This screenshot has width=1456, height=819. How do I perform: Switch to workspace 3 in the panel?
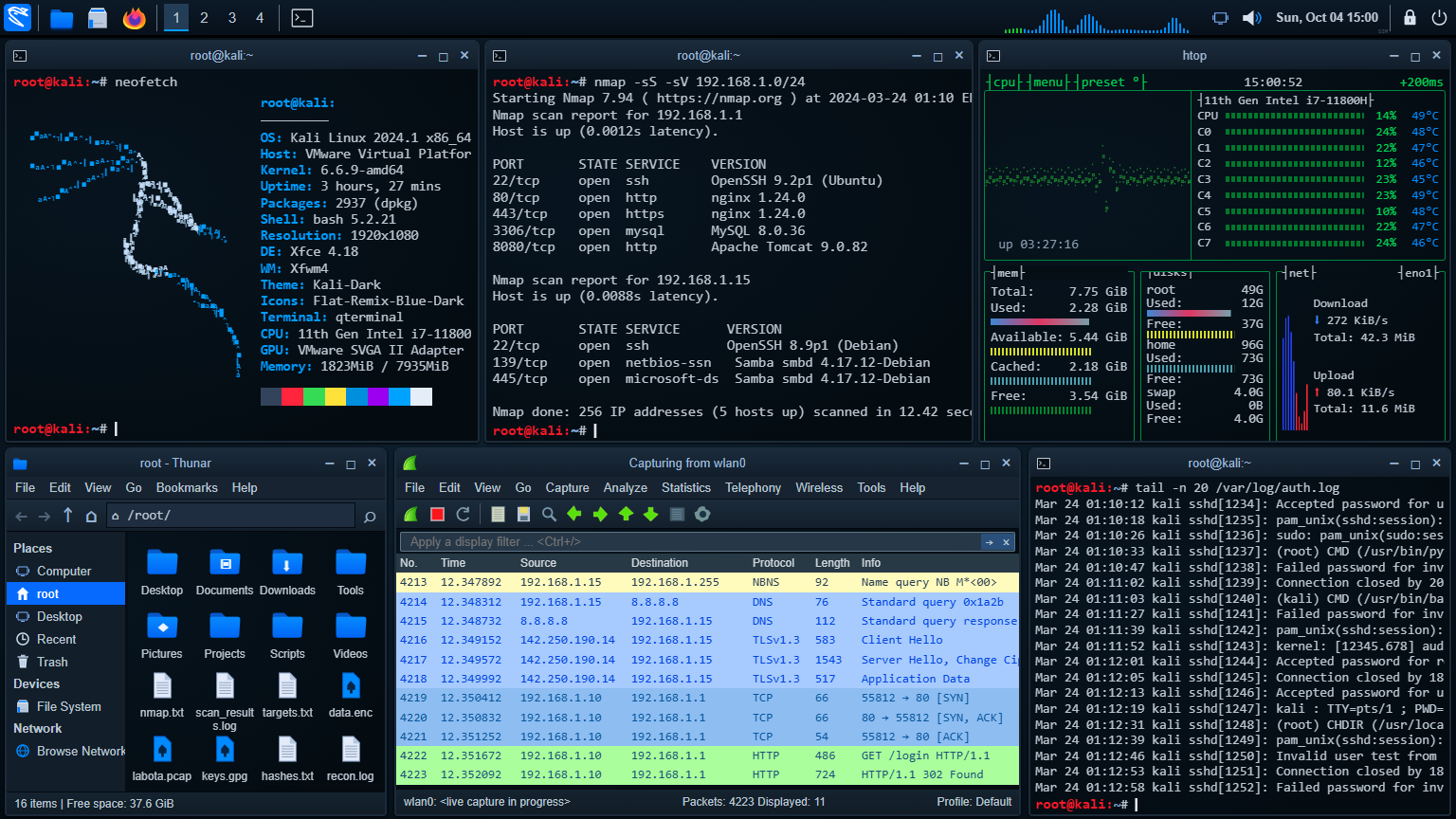pyautogui.click(x=232, y=17)
